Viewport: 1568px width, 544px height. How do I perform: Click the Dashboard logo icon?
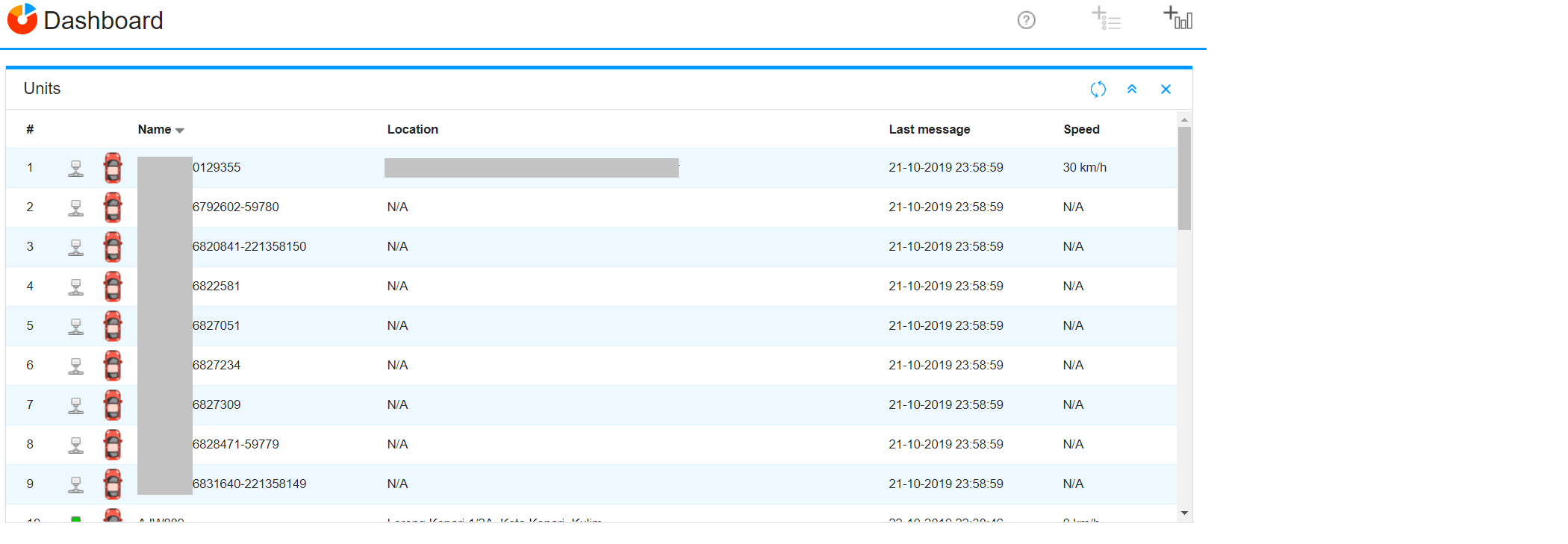click(22, 19)
